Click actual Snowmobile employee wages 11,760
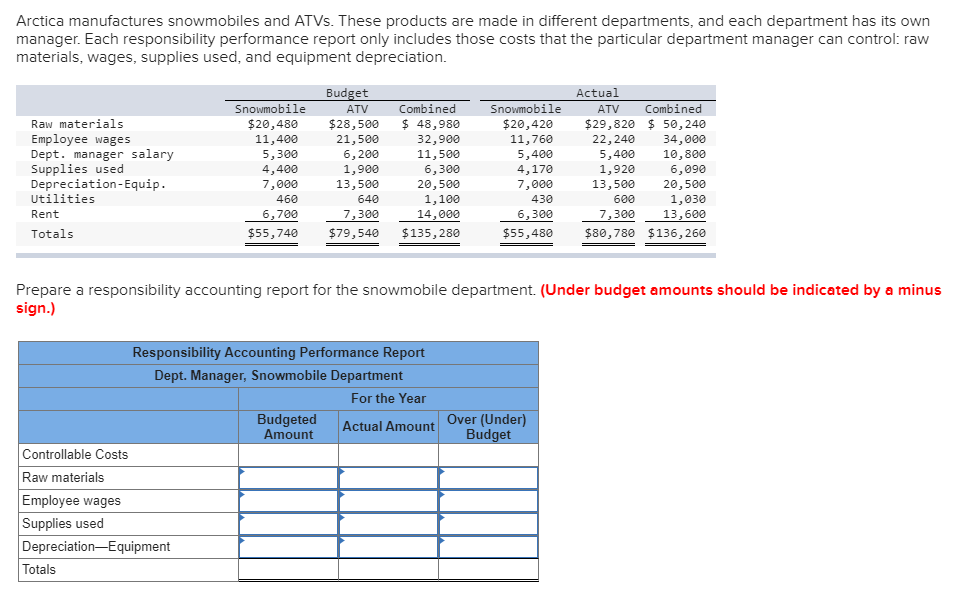The height and width of the screenshot is (602, 968). [531, 139]
